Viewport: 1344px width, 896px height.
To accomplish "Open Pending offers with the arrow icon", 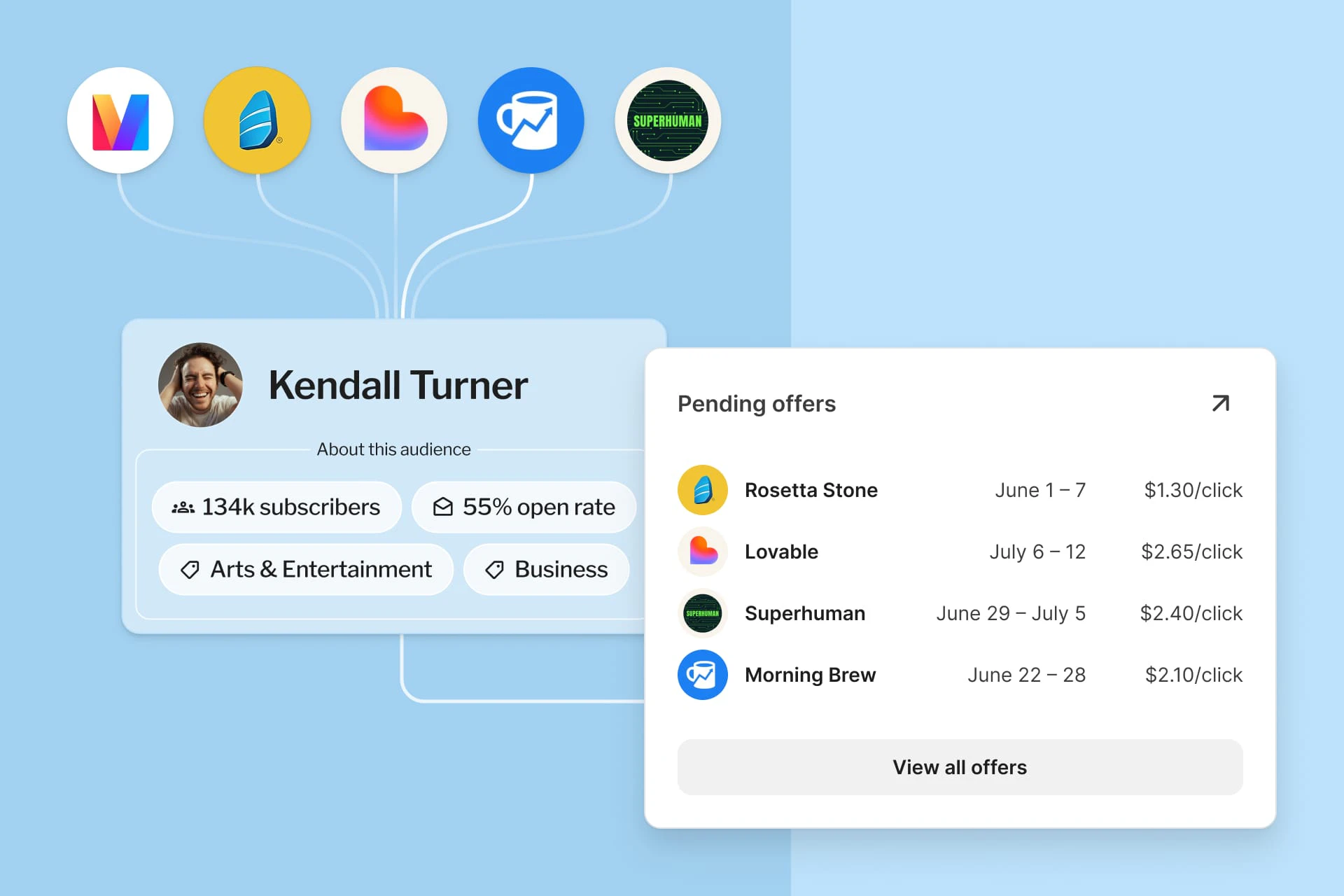I will pos(1220,403).
